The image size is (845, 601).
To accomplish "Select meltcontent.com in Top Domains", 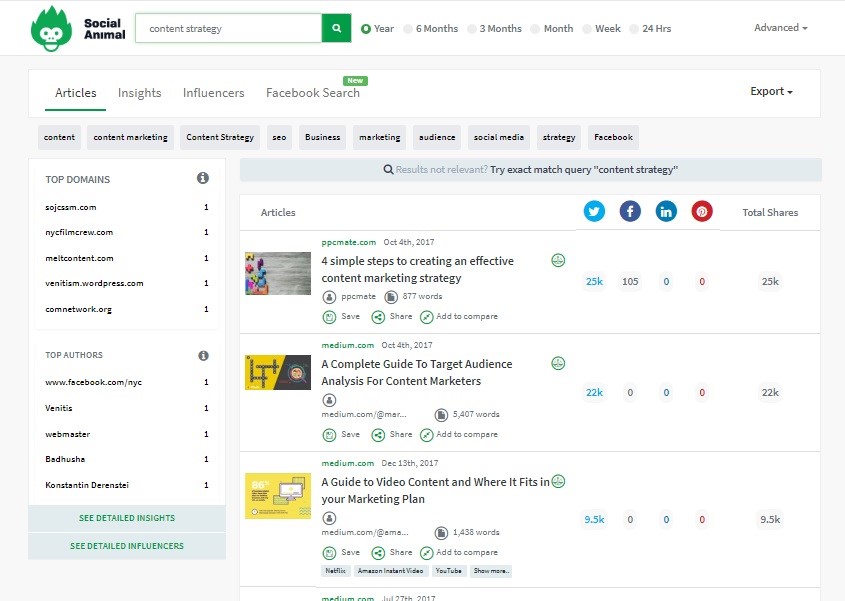I will tap(79, 258).
